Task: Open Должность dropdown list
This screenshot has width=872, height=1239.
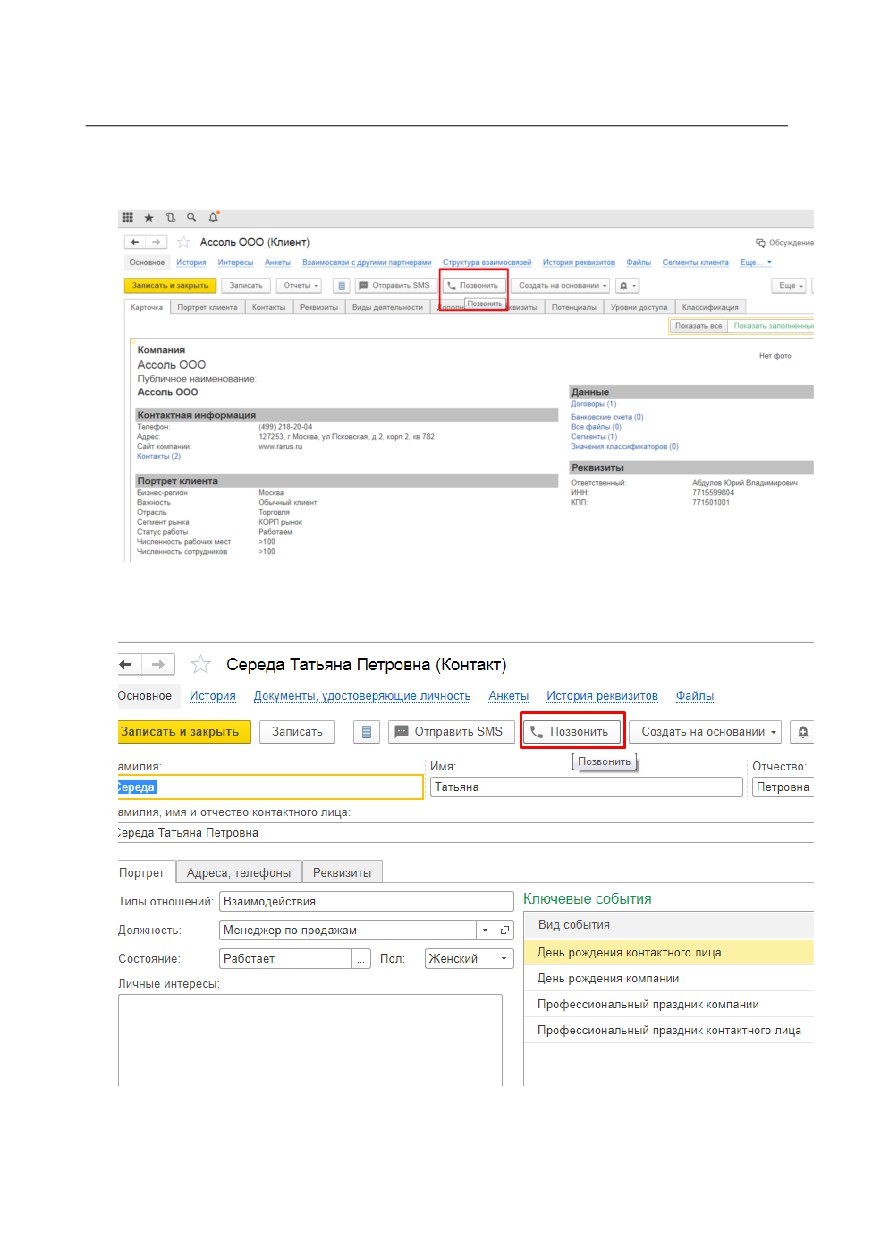Action: [x=485, y=930]
